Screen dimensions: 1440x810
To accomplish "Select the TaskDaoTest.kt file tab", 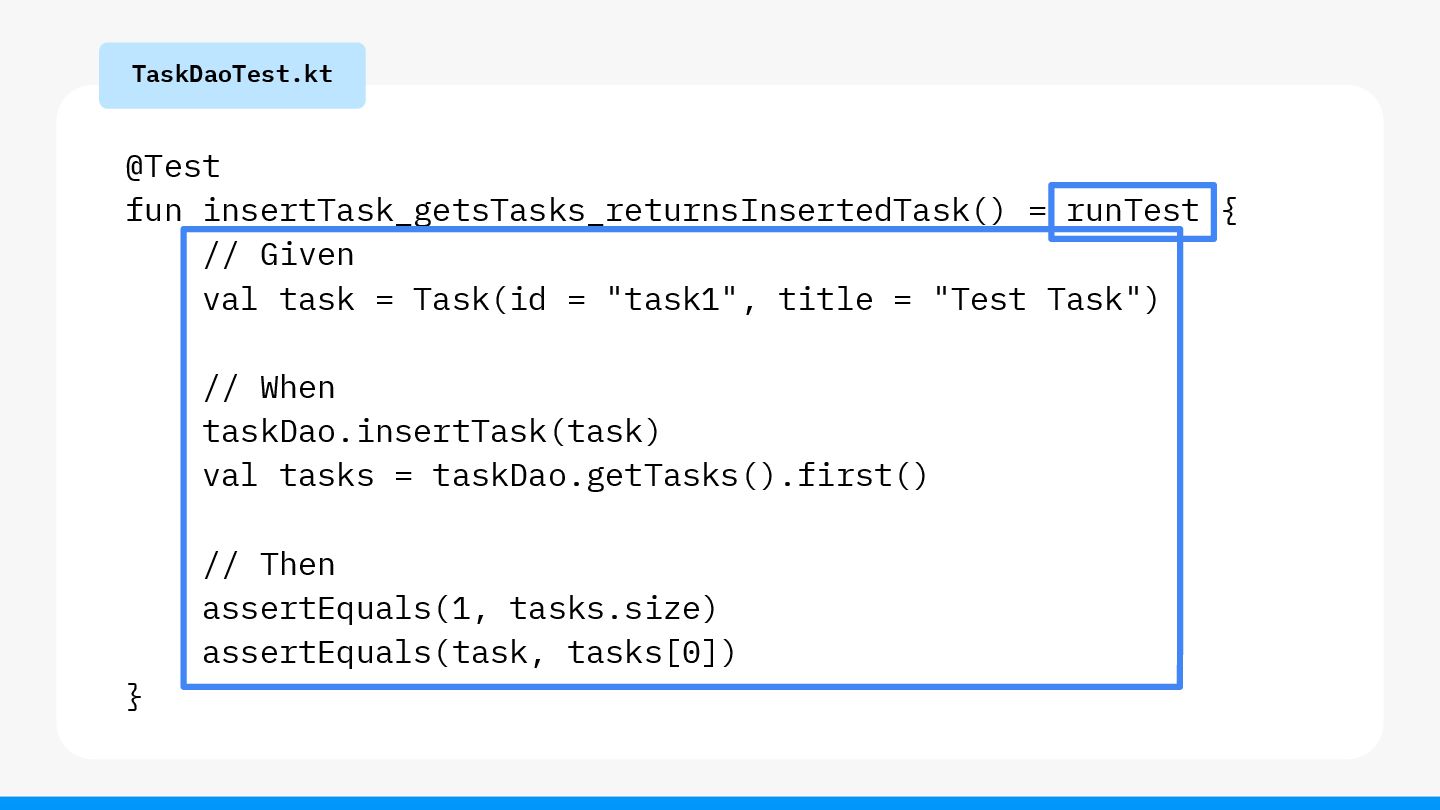I will [232, 75].
